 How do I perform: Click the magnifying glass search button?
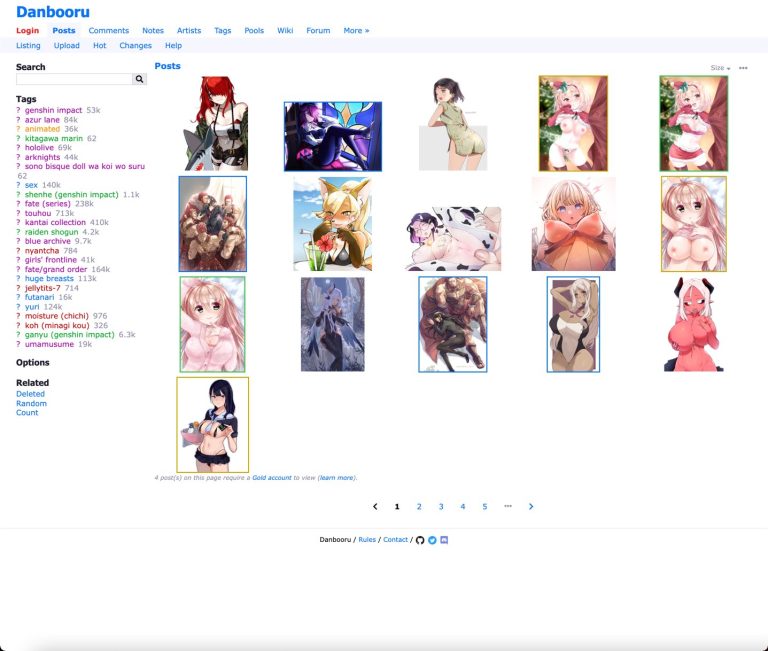[x=140, y=79]
